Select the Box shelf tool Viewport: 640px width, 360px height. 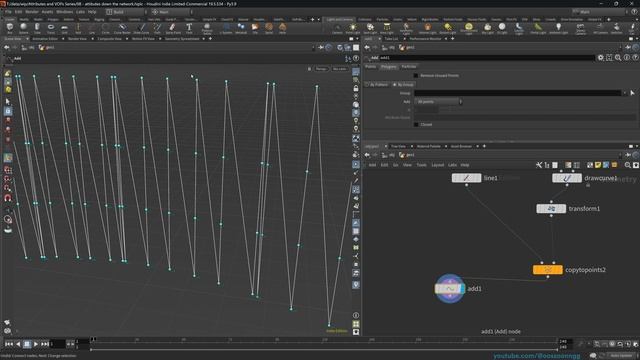coord(9,29)
